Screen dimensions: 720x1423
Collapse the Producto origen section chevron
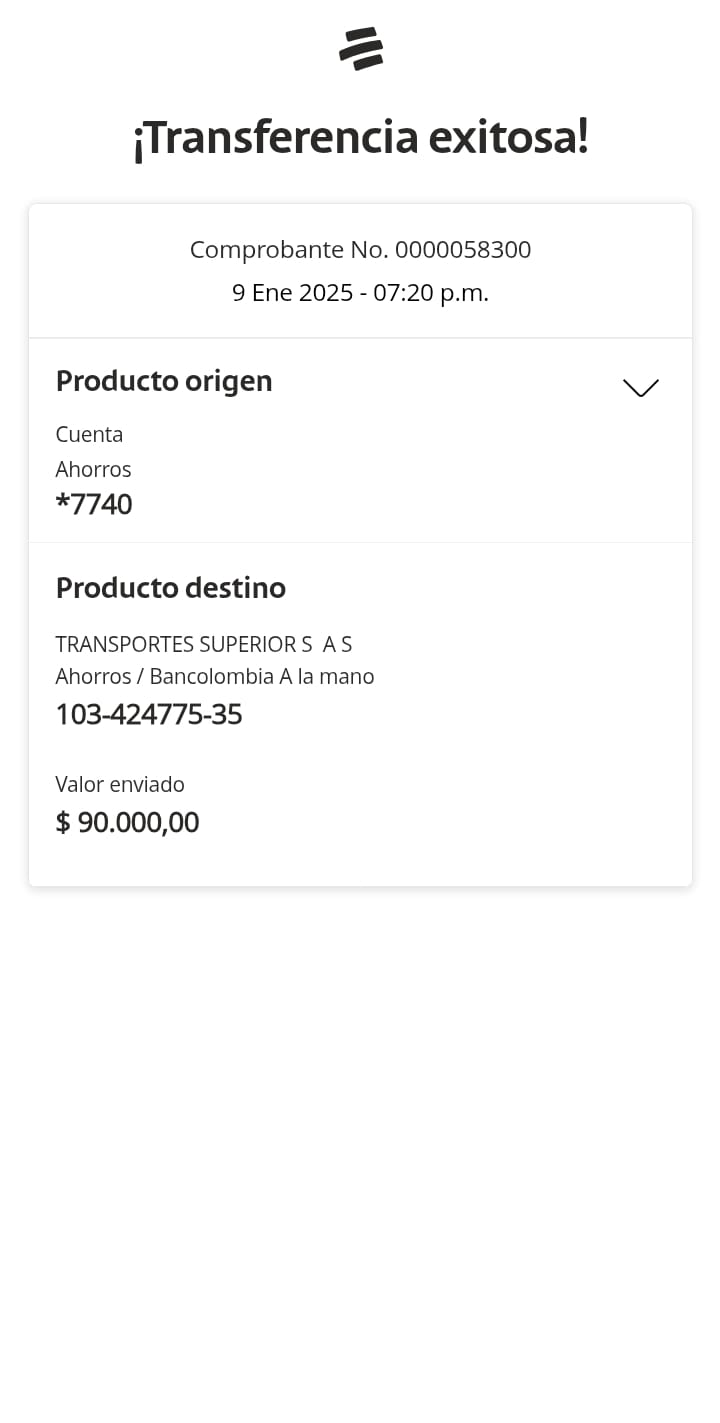point(640,387)
